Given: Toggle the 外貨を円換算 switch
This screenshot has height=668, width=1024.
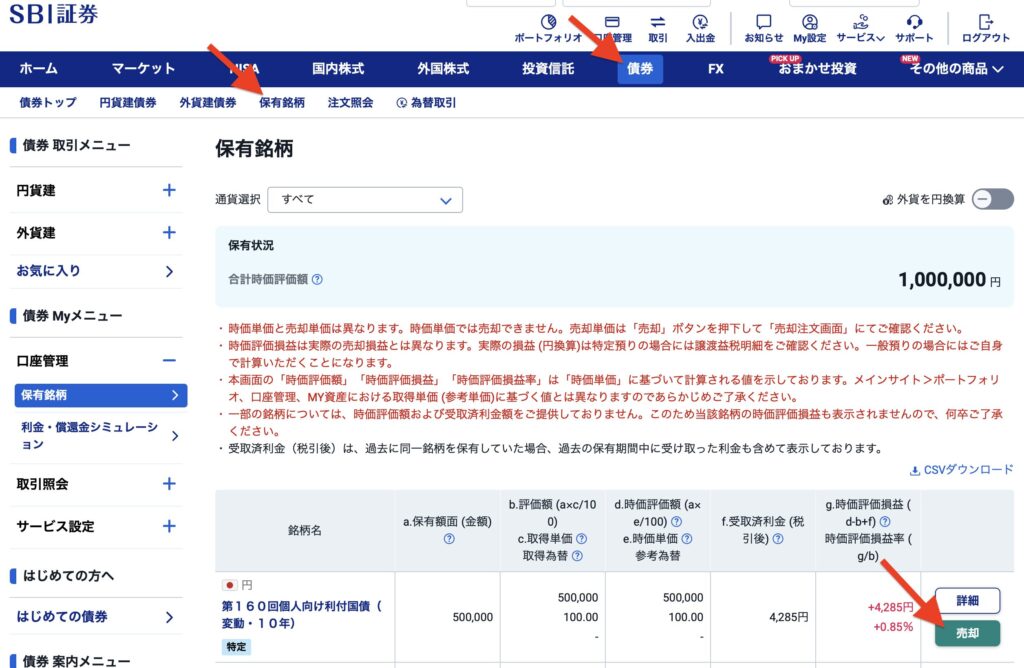Looking at the screenshot, I should pos(993,199).
